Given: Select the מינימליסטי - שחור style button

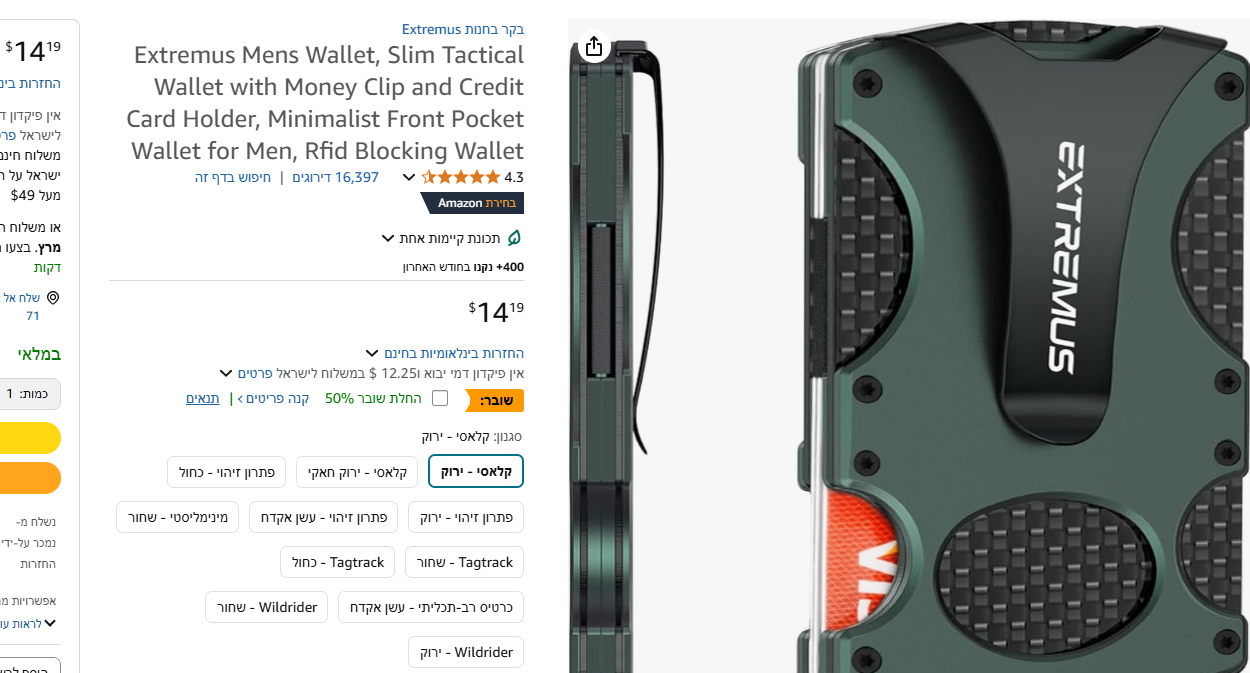Looking at the screenshot, I should click(x=178, y=517).
